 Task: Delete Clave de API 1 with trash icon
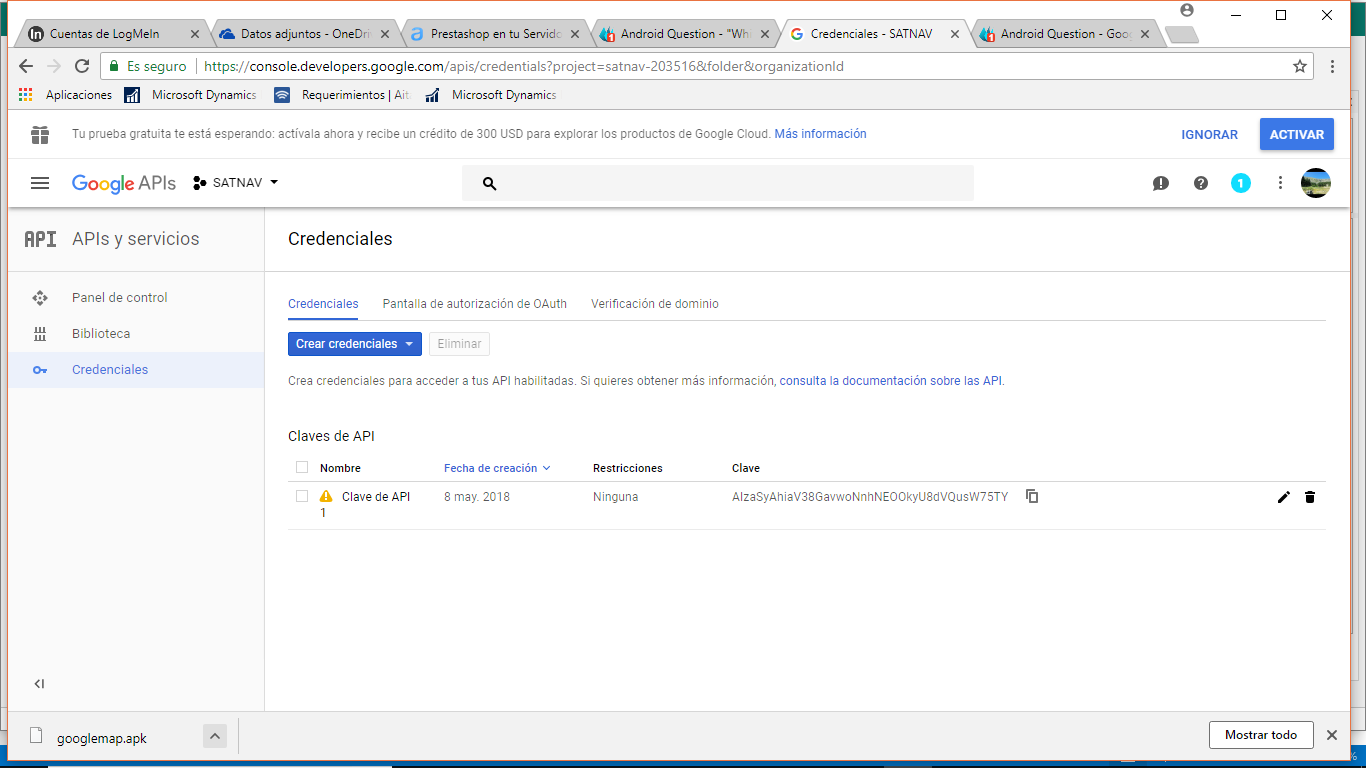(1310, 497)
